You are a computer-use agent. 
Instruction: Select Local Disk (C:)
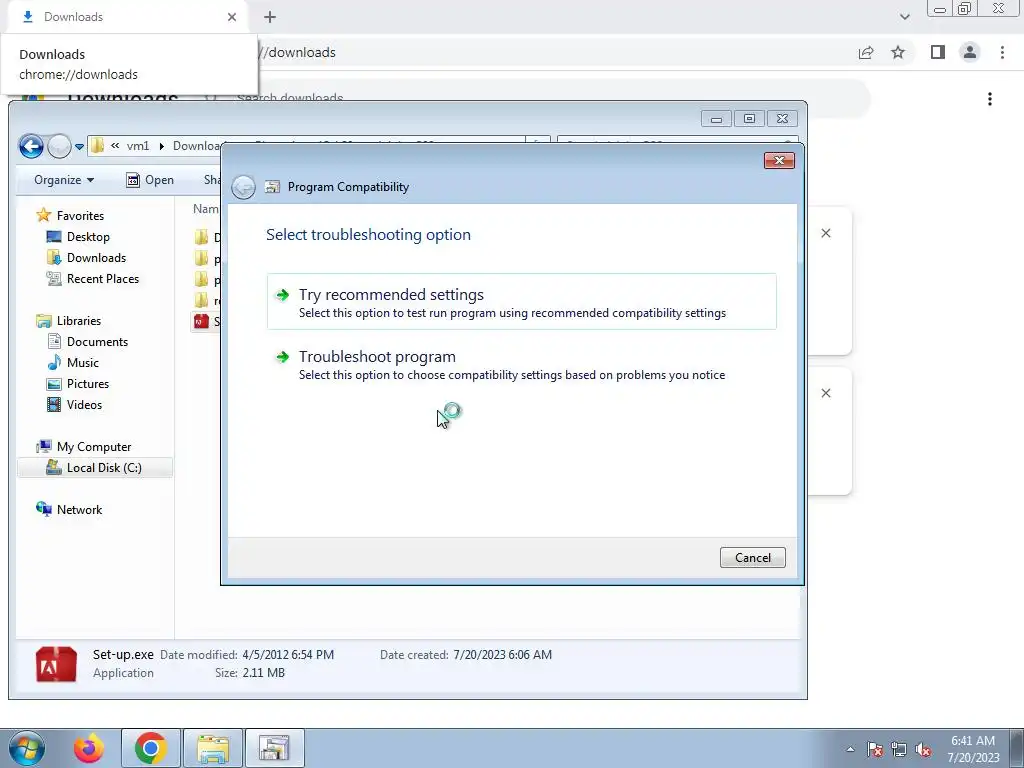pos(95,468)
